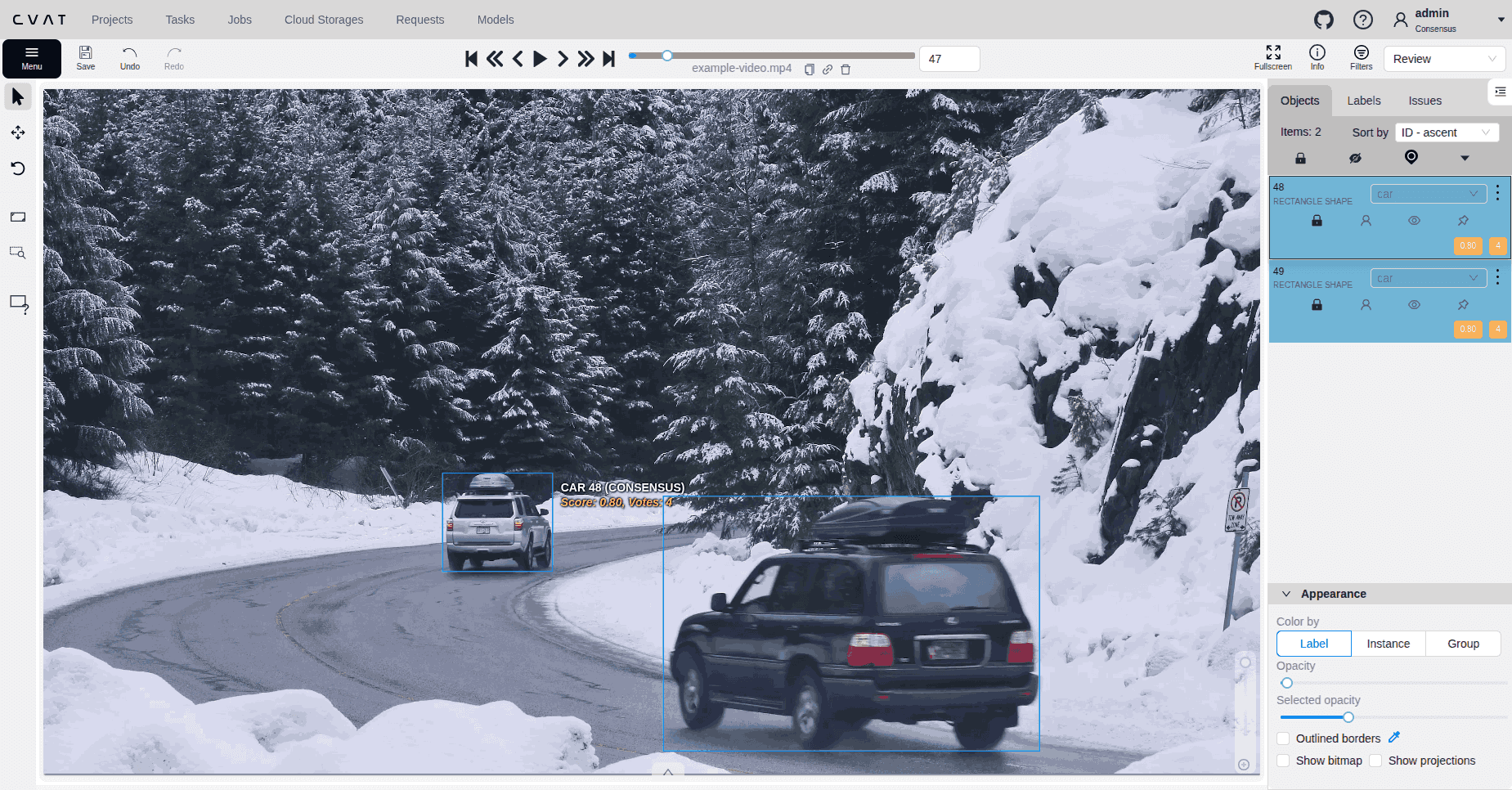Delete frame using trash icon

tap(846, 70)
